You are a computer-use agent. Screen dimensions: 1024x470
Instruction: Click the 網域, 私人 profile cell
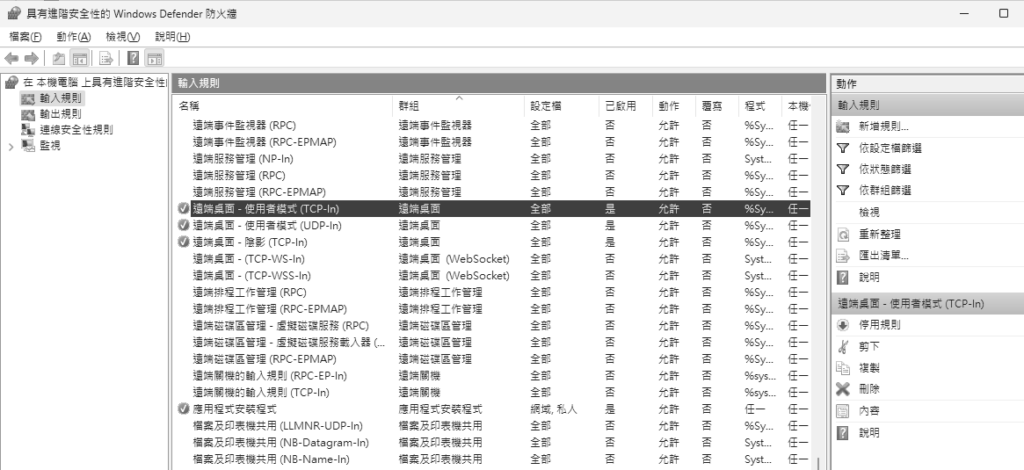click(x=554, y=409)
